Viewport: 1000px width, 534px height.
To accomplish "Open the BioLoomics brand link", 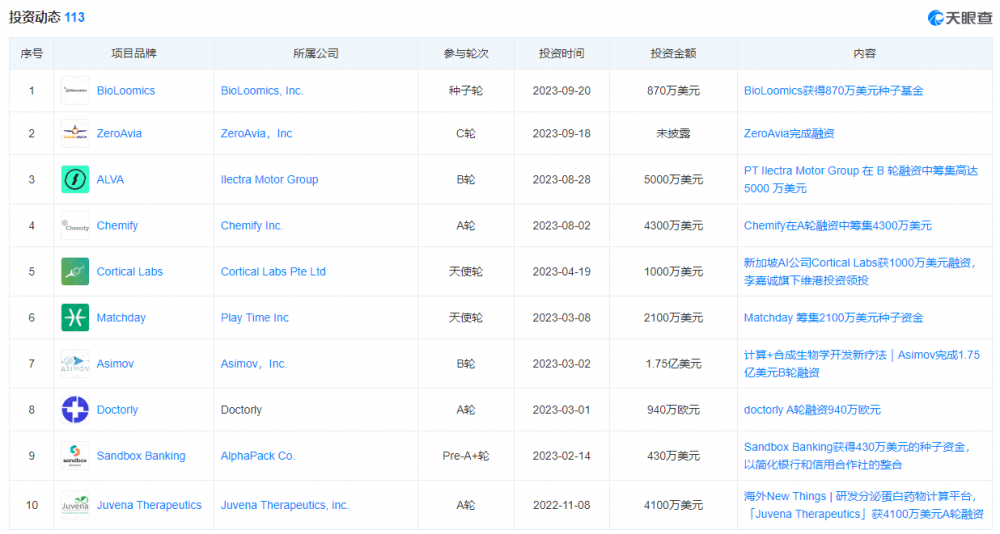I will [126, 91].
